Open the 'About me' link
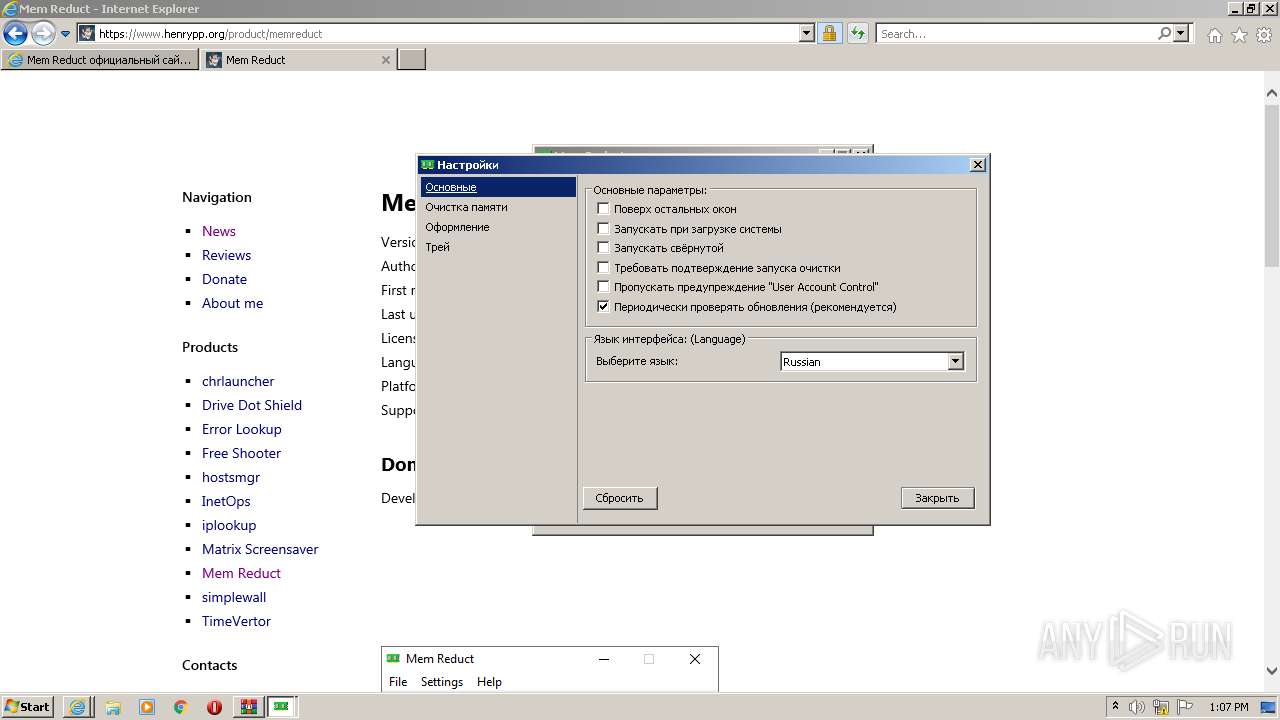1280x720 pixels. coord(232,303)
